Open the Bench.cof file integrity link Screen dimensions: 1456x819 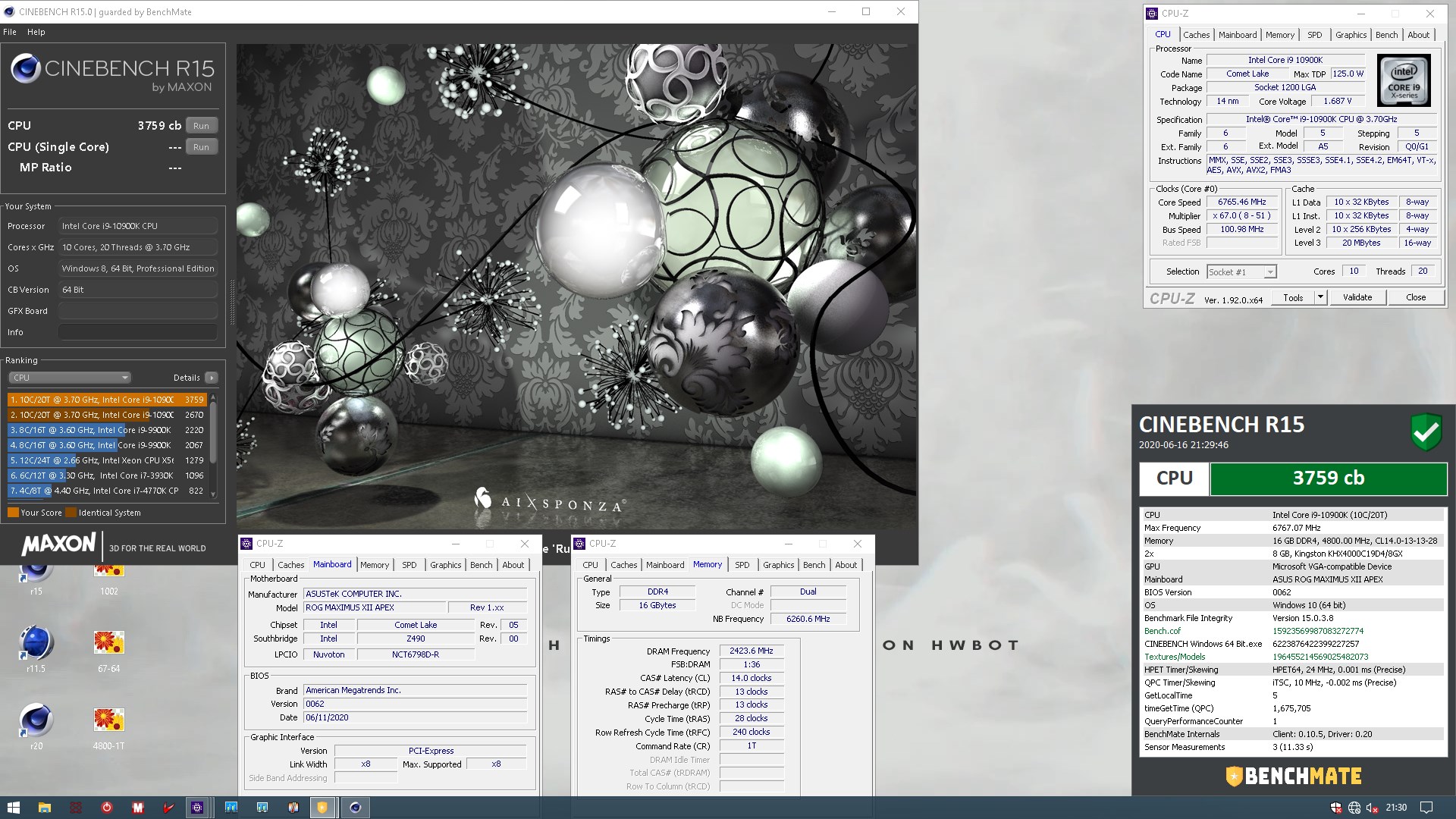[x=1162, y=631]
